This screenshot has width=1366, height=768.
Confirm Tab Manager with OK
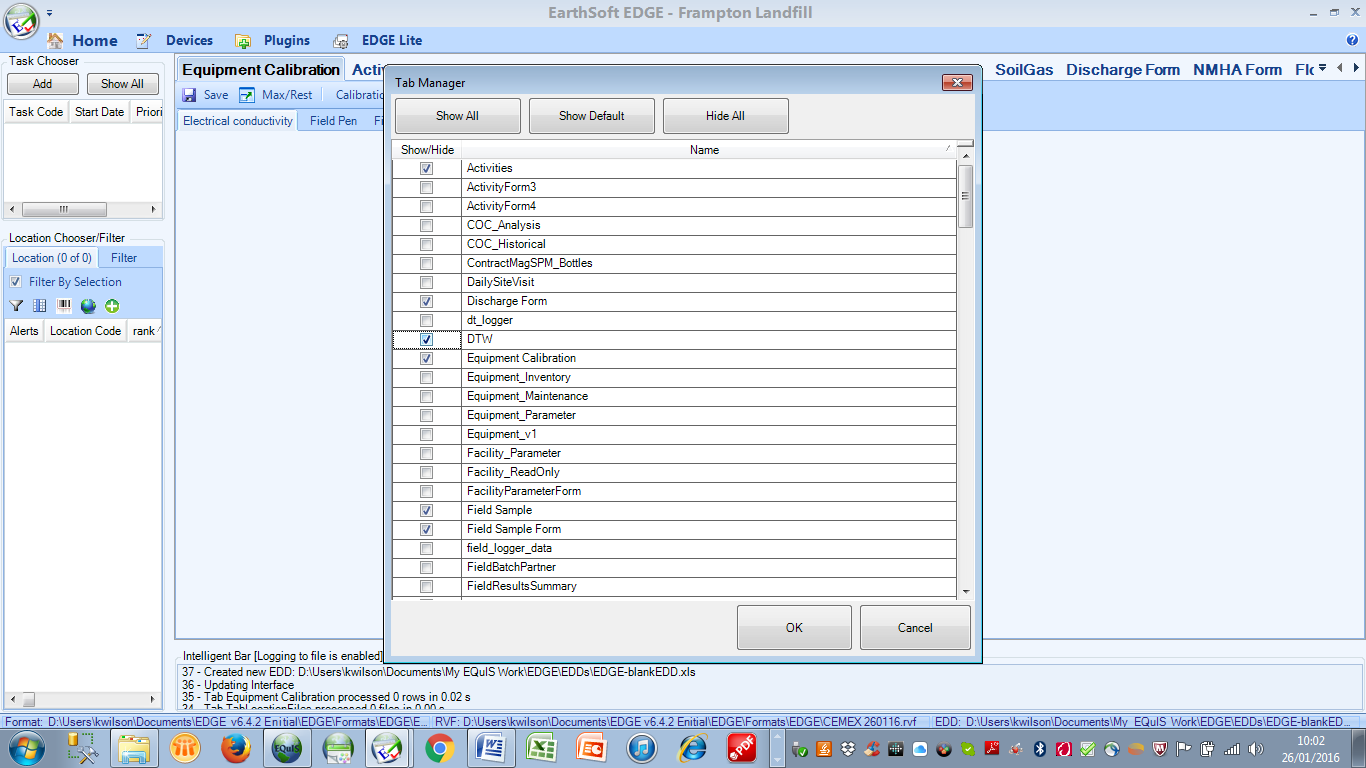click(794, 628)
